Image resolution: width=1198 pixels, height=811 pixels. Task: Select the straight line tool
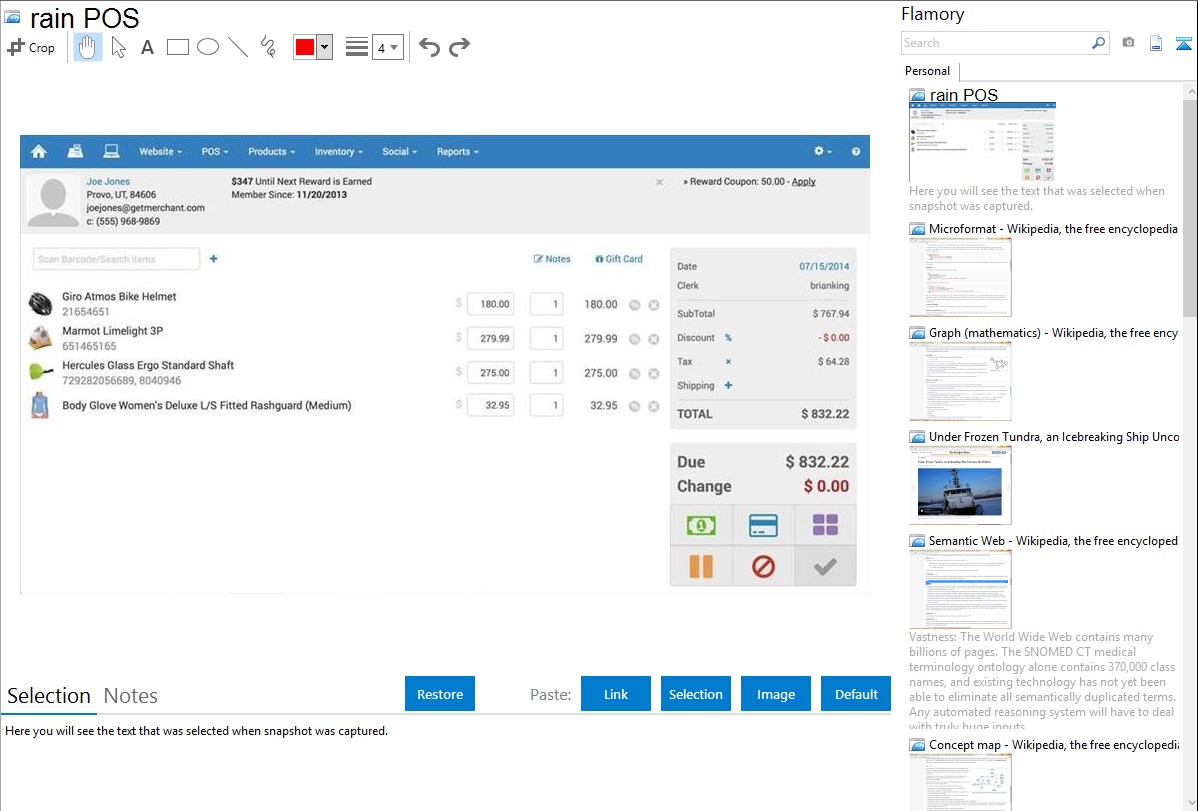coord(238,47)
